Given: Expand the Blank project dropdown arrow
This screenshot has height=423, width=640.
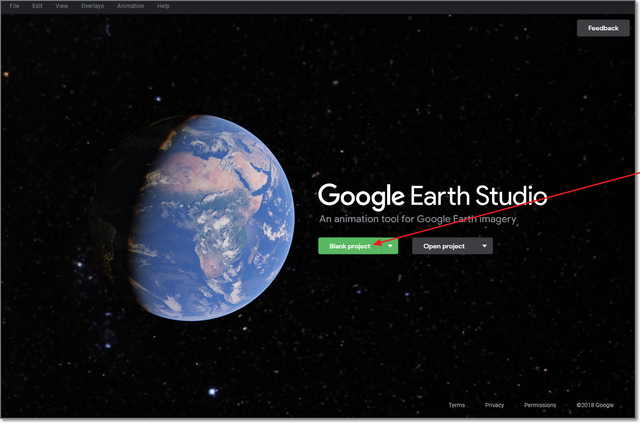Looking at the screenshot, I should (391, 246).
